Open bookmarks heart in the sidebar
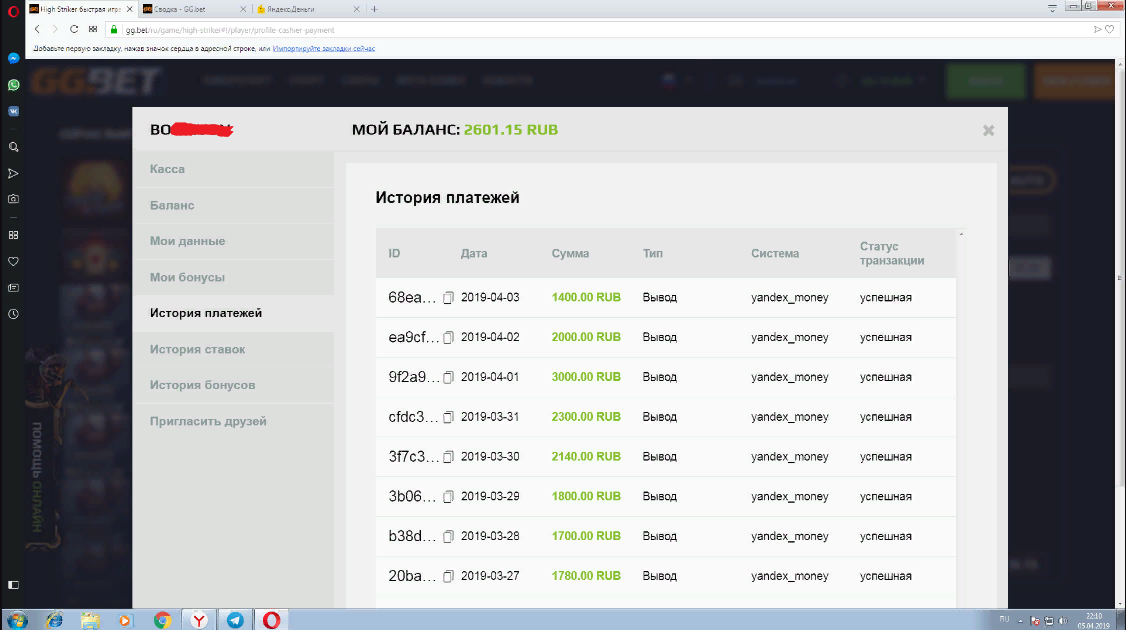Image resolution: width=1126 pixels, height=630 pixels. (13, 261)
